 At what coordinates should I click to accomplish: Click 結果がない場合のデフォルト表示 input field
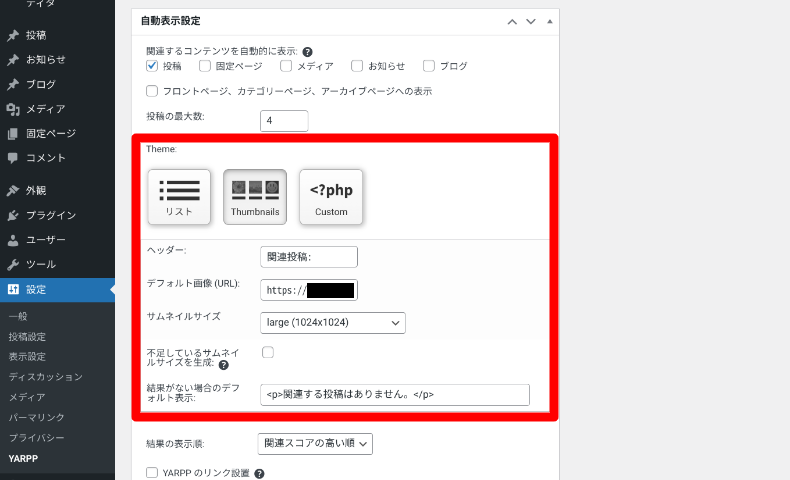(395, 395)
